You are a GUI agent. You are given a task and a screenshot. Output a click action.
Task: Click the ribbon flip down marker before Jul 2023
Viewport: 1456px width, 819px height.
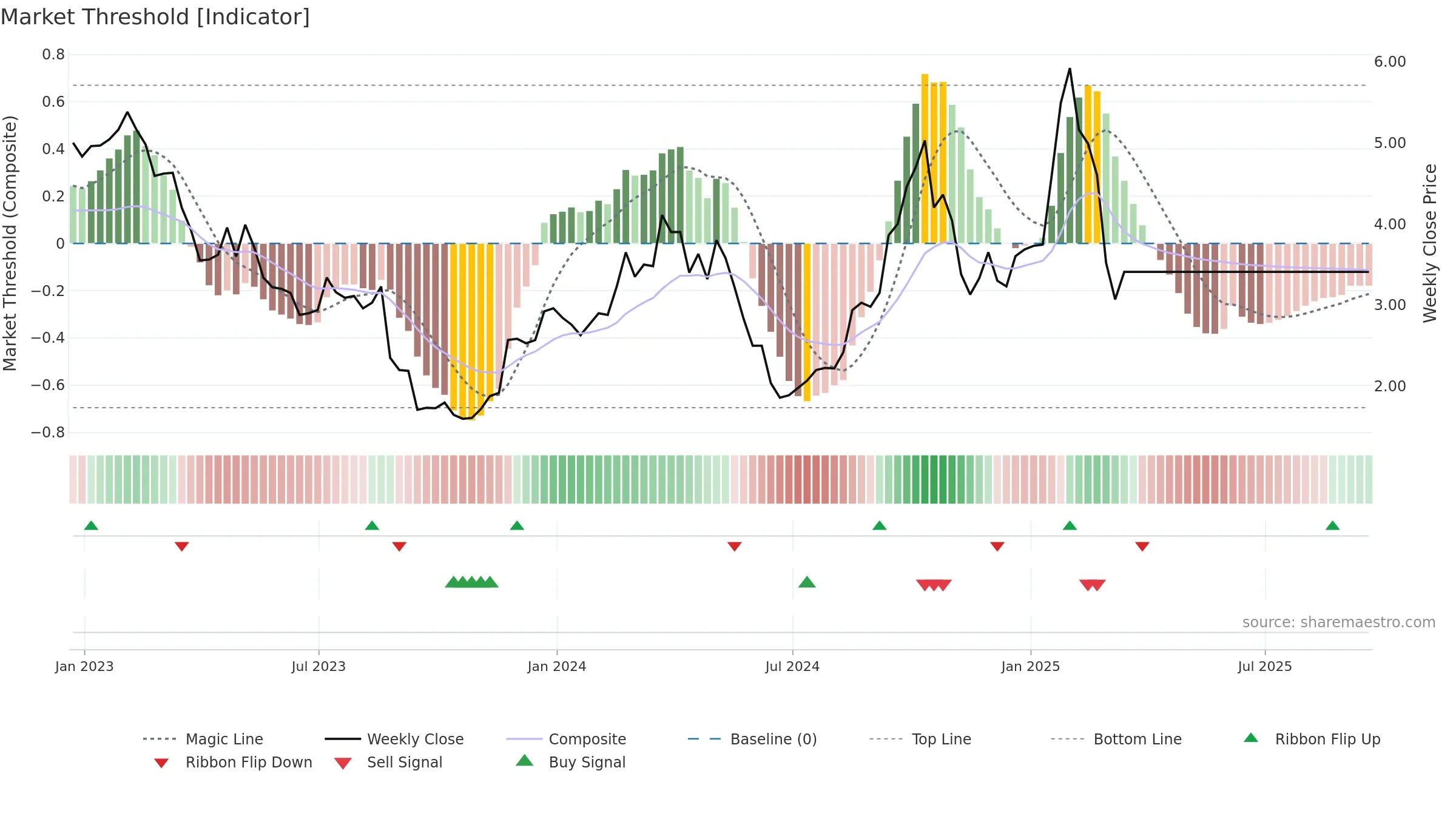181,547
